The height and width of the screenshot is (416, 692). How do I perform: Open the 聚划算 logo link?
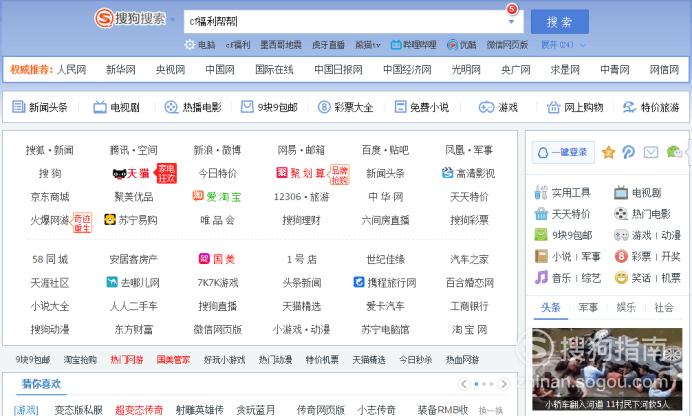coord(301,173)
